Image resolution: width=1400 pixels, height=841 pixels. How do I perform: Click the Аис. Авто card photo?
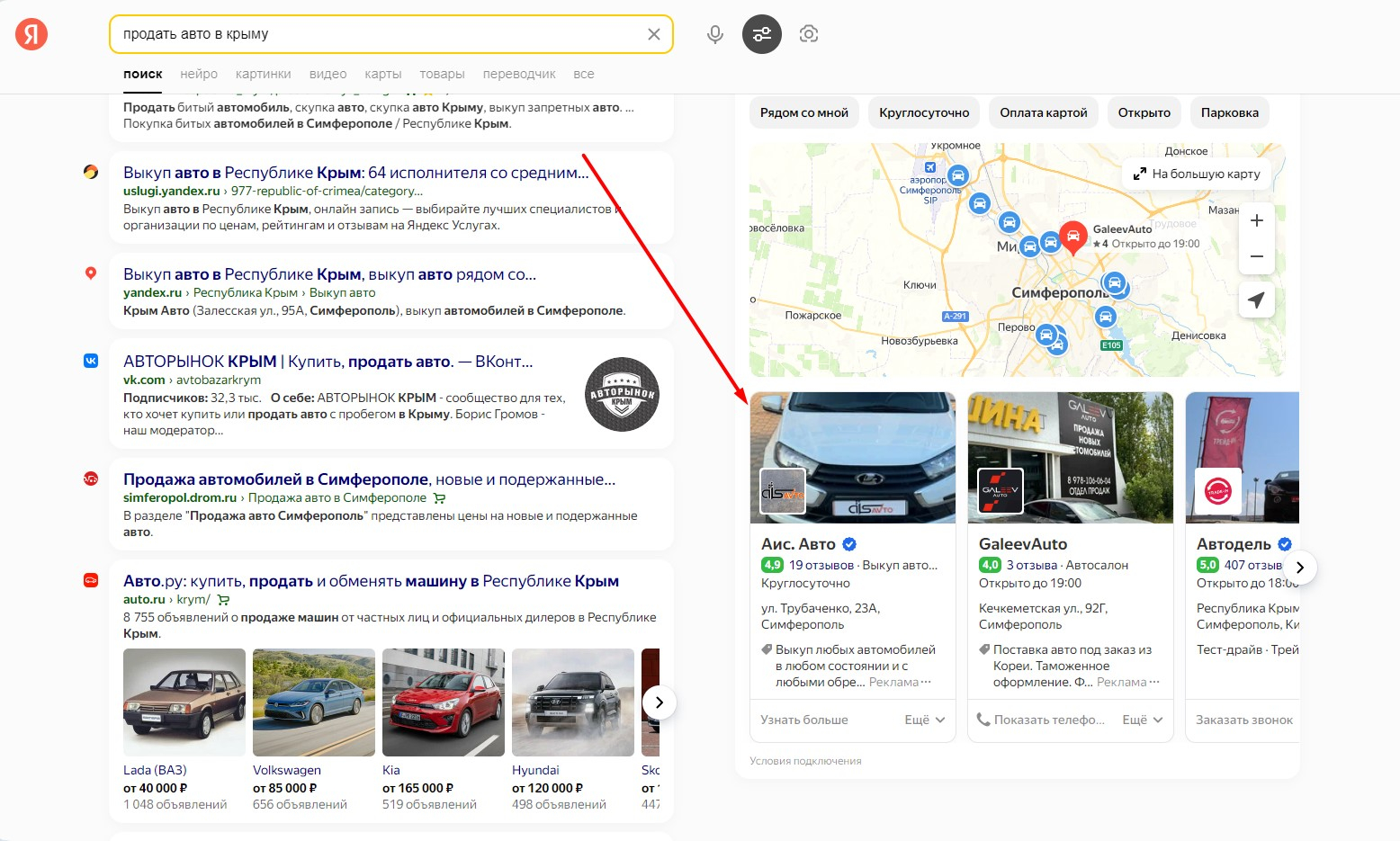(853, 458)
